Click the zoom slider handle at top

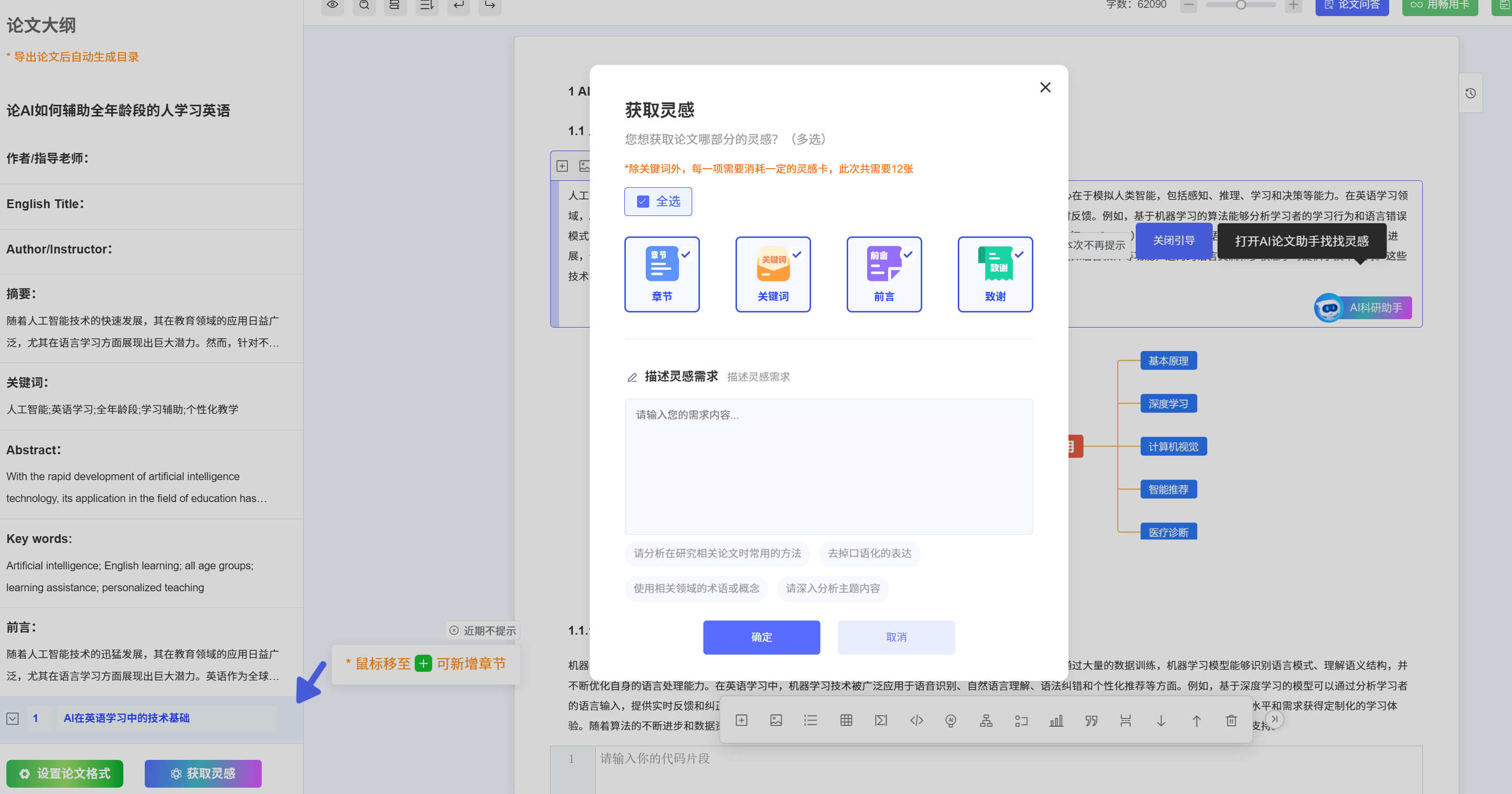(1241, 5)
